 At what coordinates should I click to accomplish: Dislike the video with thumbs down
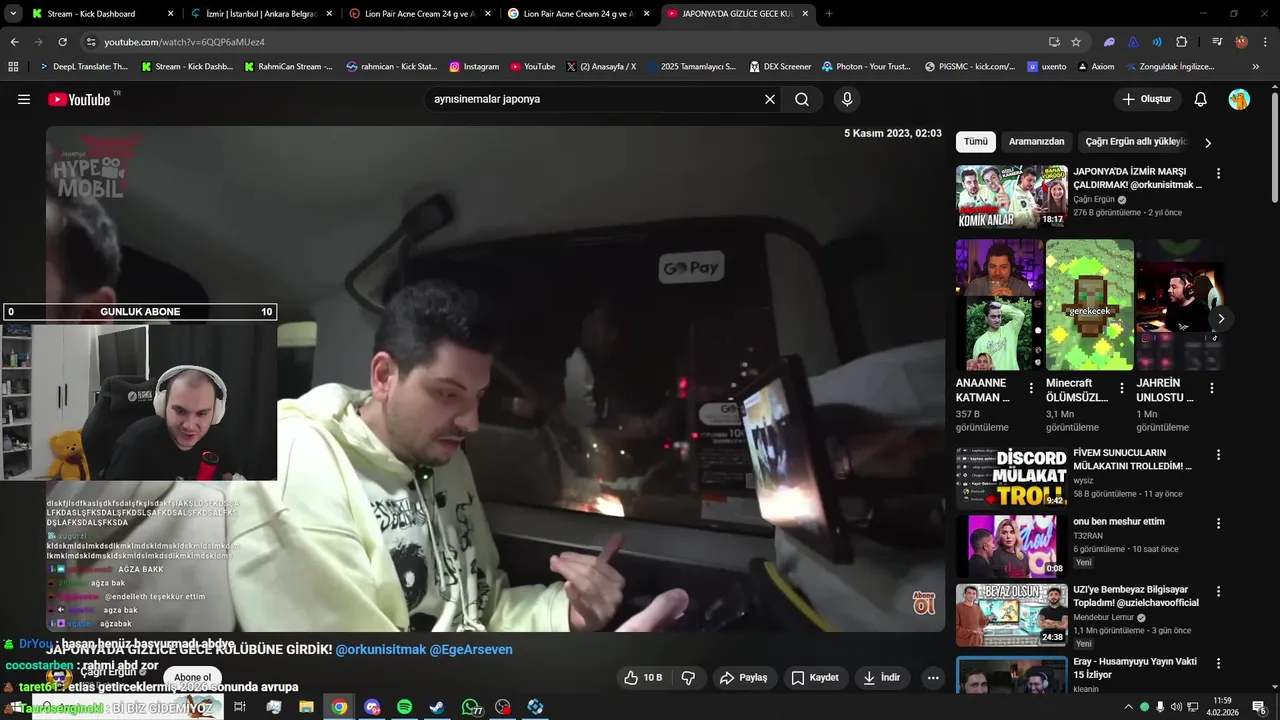pos(688,677)
